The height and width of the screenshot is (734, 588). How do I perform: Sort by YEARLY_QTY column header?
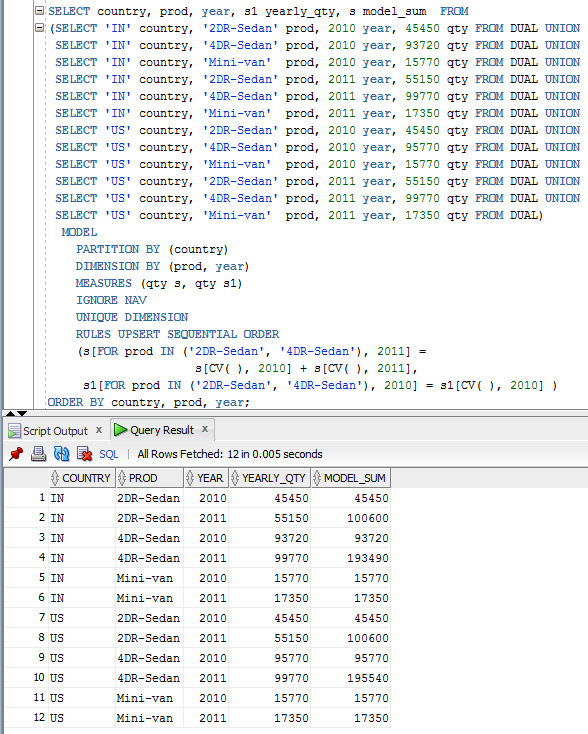270,478
